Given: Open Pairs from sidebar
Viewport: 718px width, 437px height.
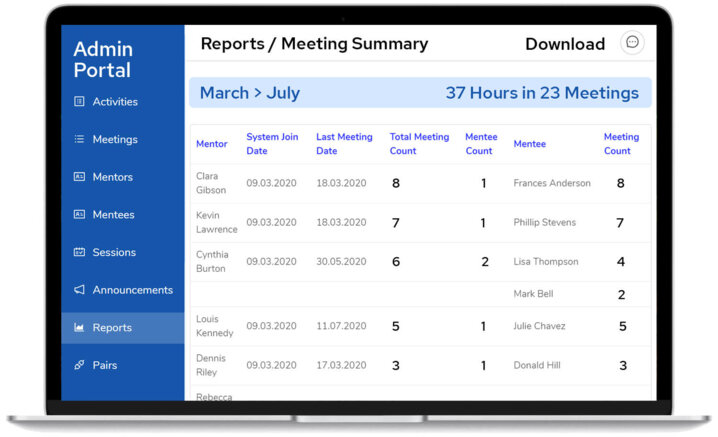Looking at the screenshot, I should (x=105, y=365).
